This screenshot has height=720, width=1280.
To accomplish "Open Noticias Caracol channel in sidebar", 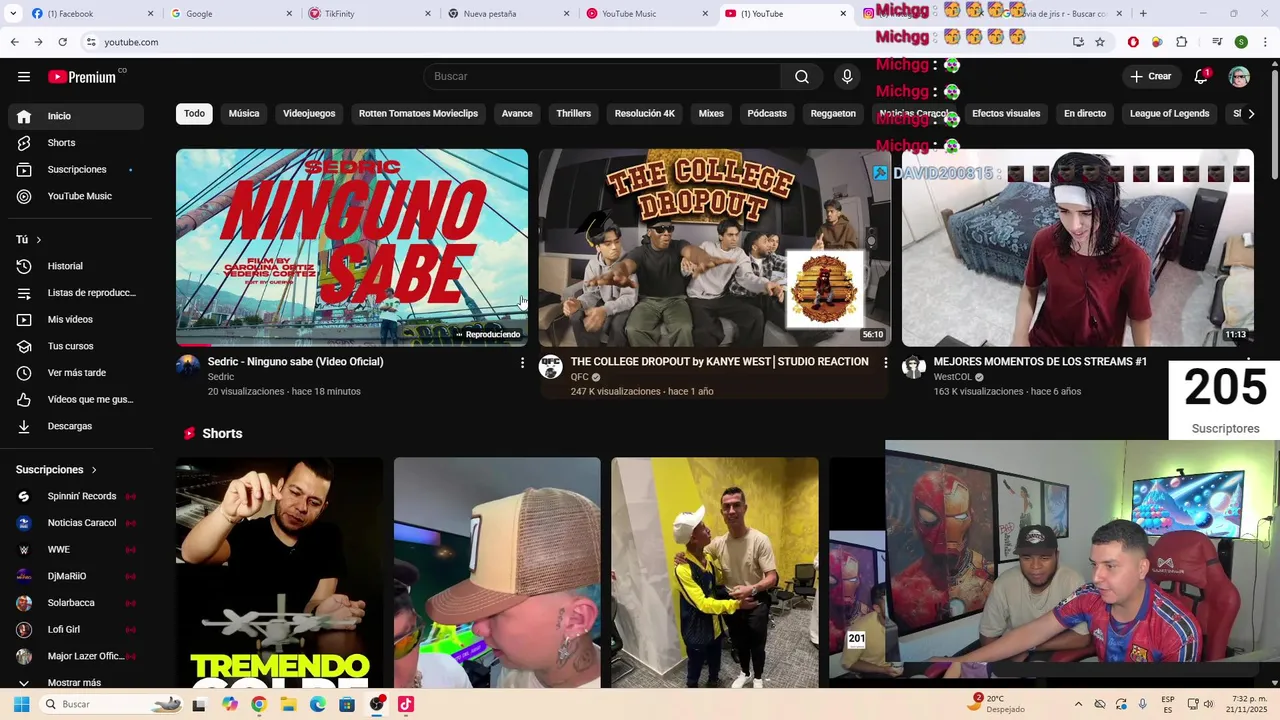I will point(76,523).
